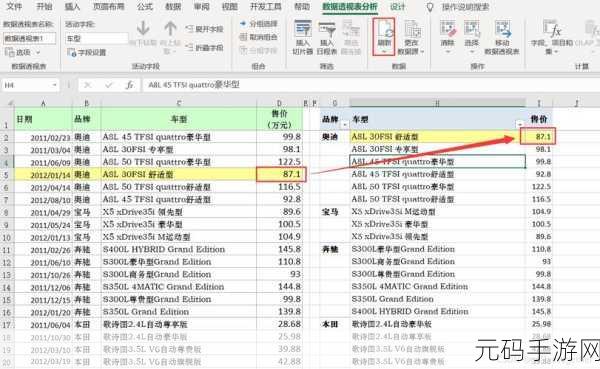Click the date cell 2011/02/23
Screen dimensions: 600x369
pos(43,137)
